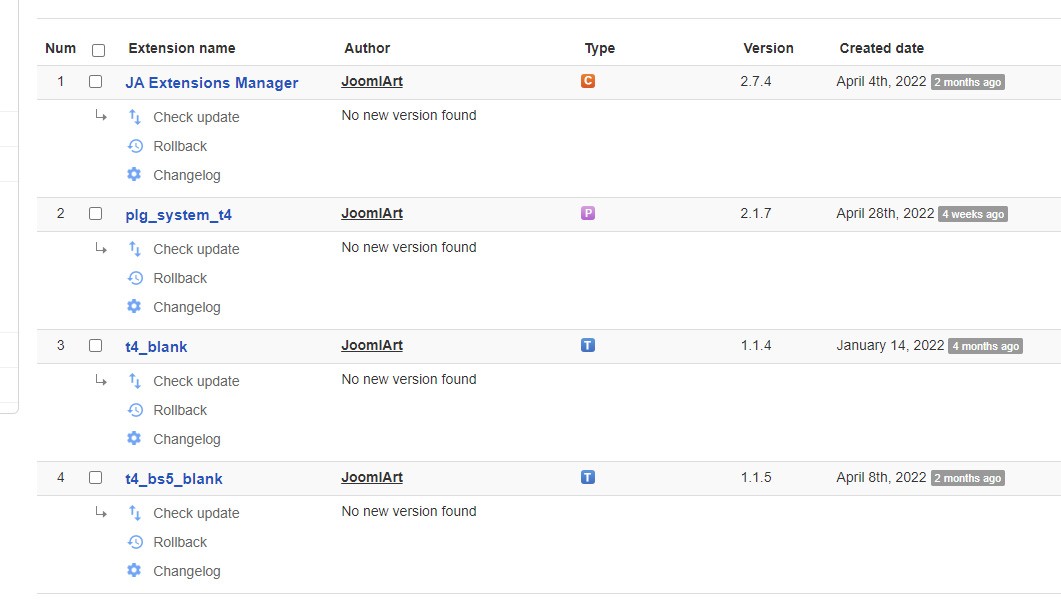Click the Changelog gear icon under t4_blank

tap(135, 439)
